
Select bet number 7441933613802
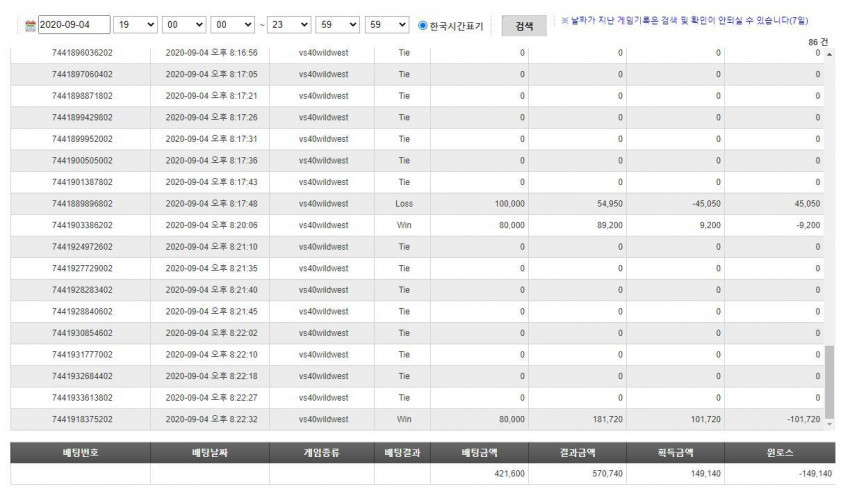pyautogui.click(x=82, y=398)
